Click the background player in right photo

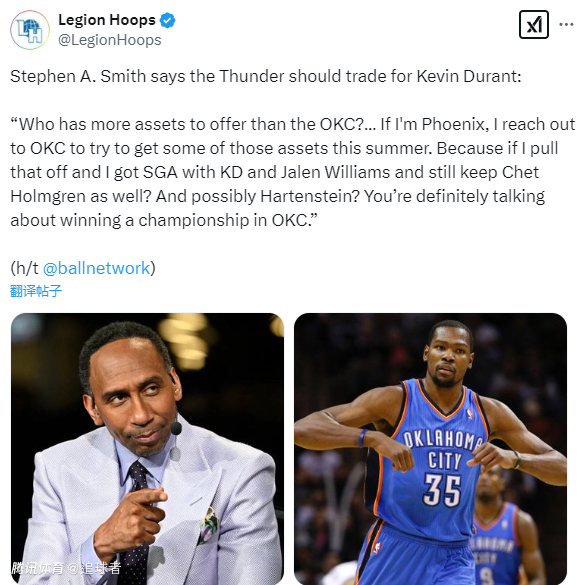click(499, 526)
